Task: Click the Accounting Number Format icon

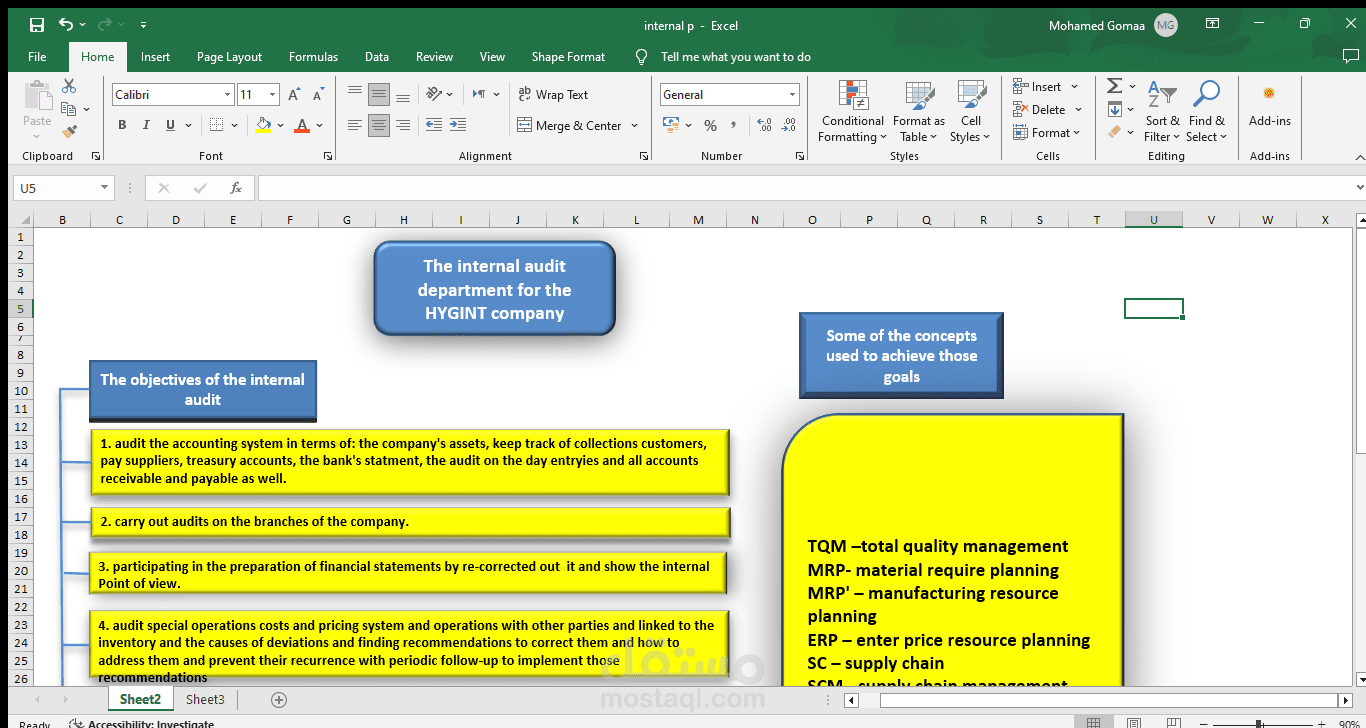Action: [x=671, y=125]
